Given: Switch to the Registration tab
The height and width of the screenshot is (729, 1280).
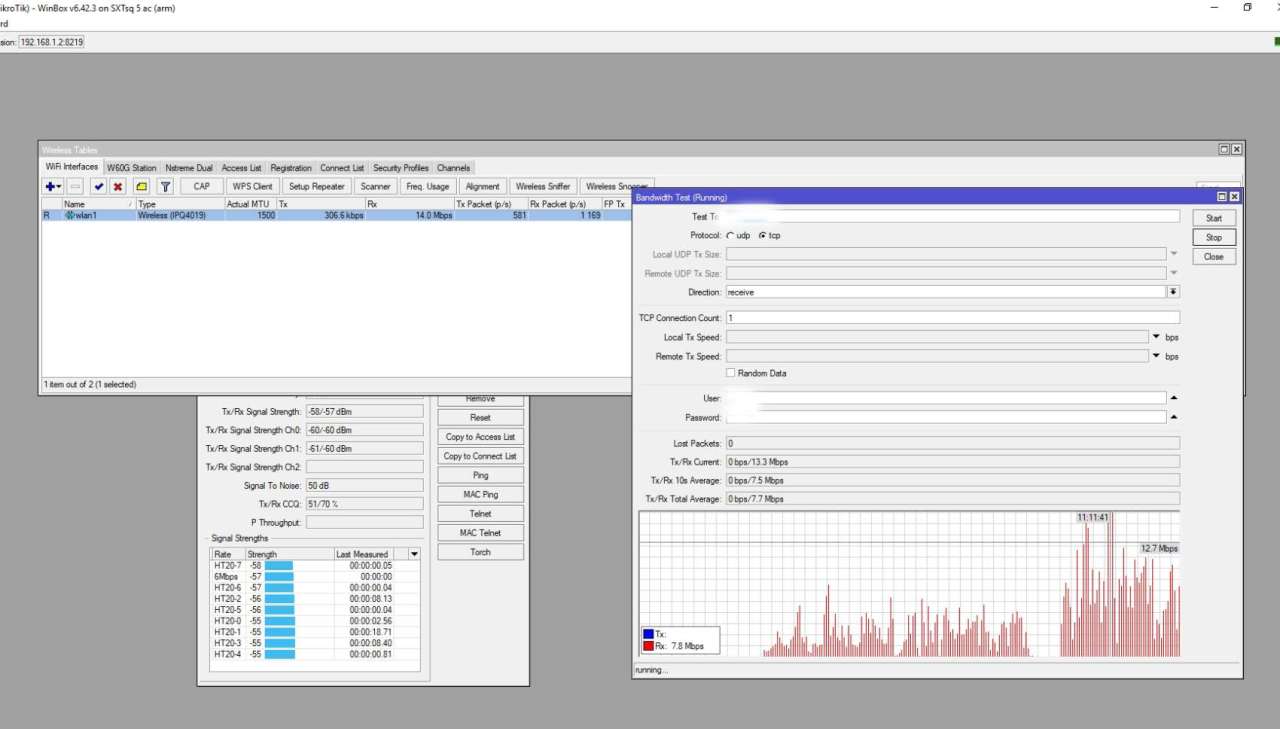Looking at the screenshot, I should click(291, 168).
